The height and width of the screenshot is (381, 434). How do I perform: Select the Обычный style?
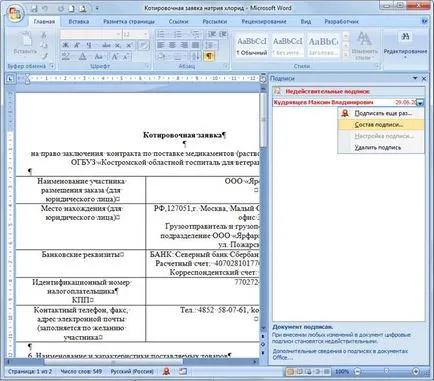click(x=252, y=46)
